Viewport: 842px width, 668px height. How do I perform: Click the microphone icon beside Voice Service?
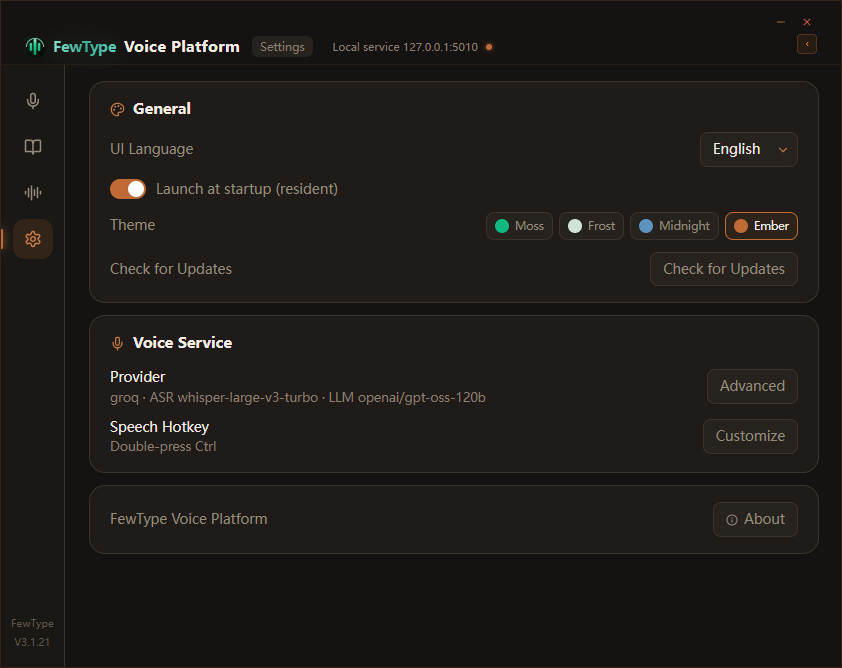[x=117, y=343]
